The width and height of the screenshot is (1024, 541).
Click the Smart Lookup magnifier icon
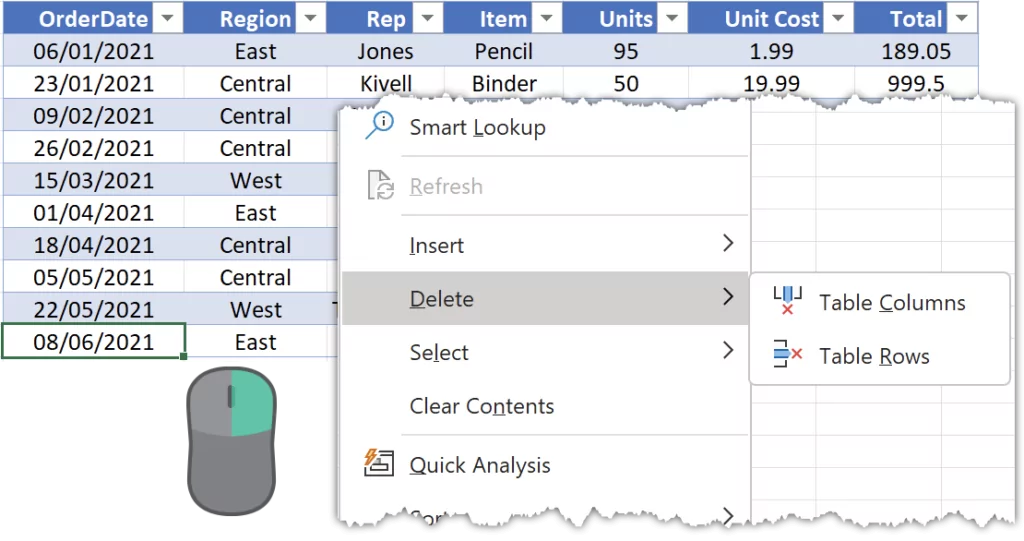click(380, 126)
